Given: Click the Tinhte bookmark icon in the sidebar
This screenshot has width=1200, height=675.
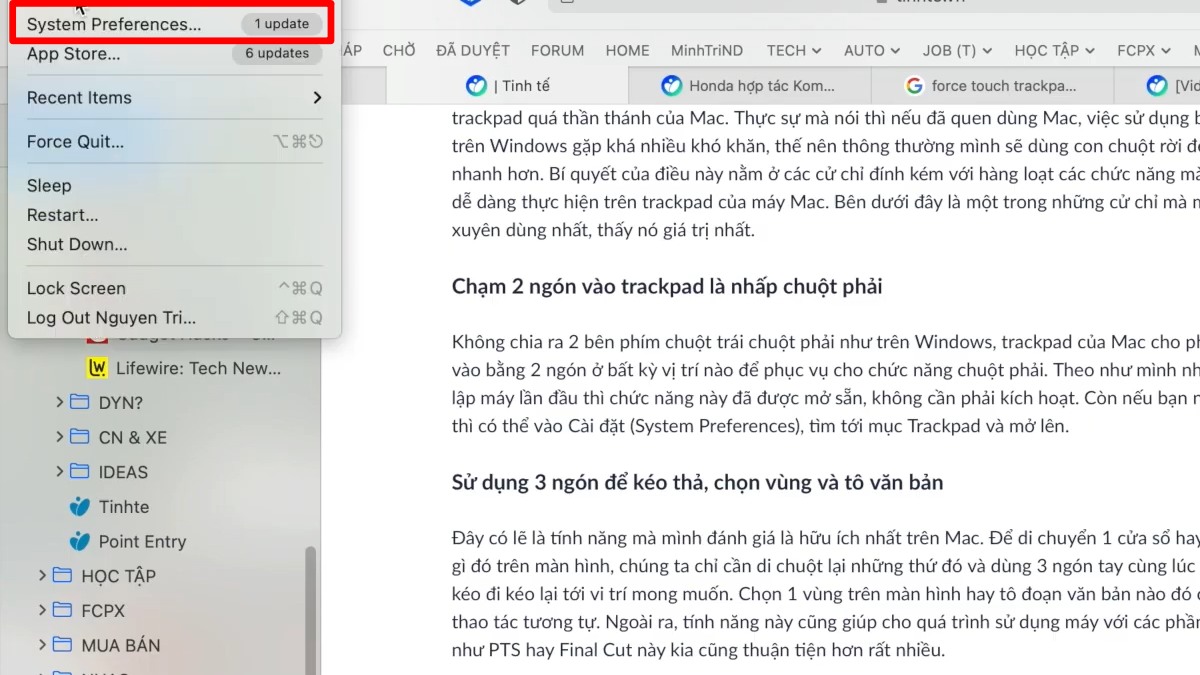Looking at the screenshot, I should [80, 507].
